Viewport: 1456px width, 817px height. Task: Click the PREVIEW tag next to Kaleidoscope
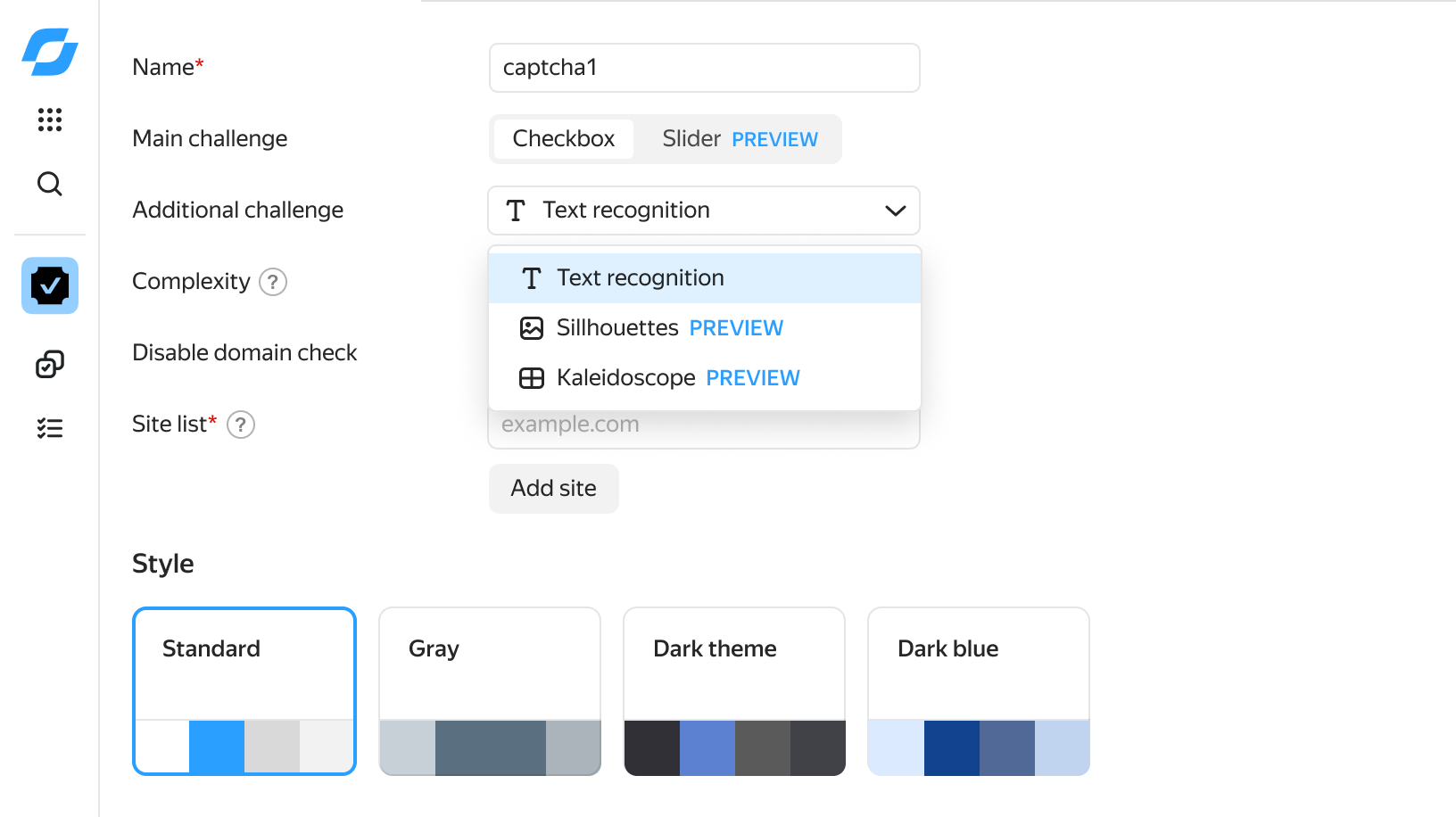(x=753, y=378)
